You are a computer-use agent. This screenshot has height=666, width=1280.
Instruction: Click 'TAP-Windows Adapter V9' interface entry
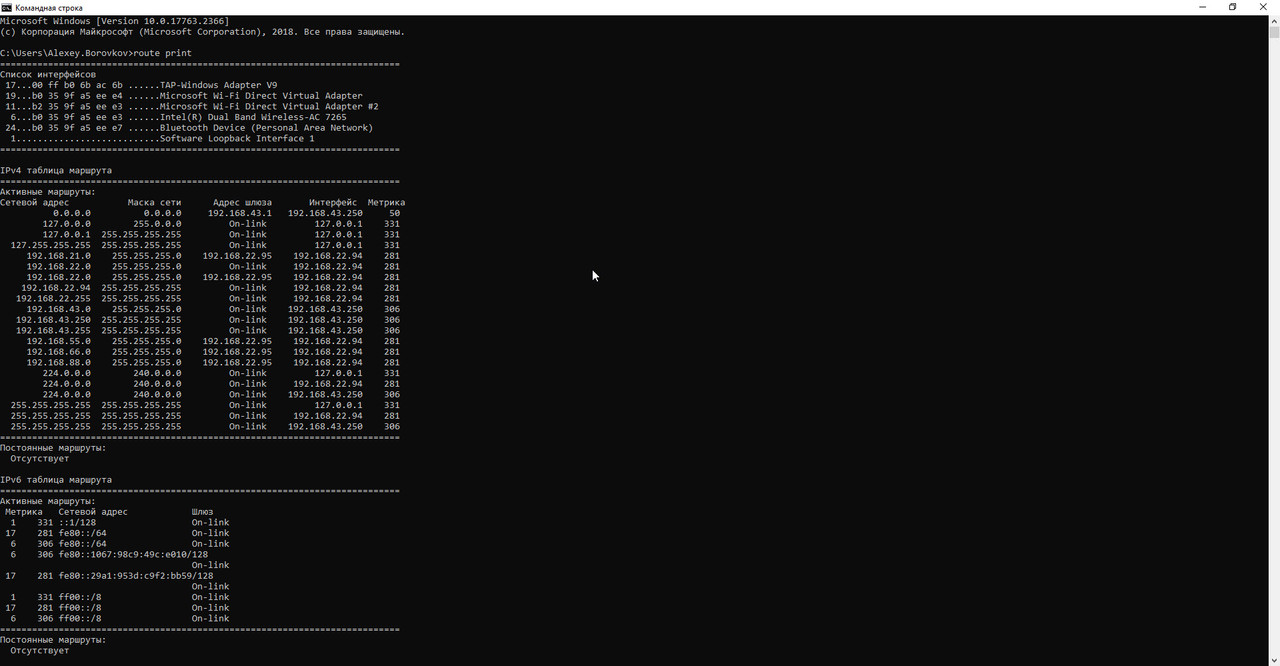click(219, 85)
